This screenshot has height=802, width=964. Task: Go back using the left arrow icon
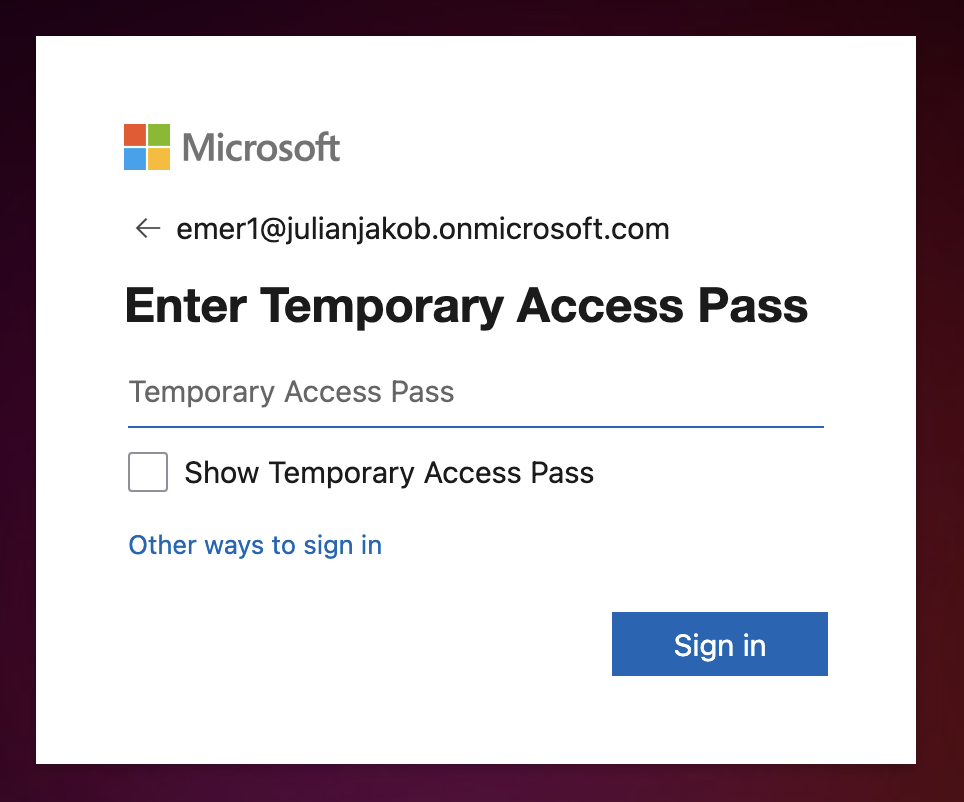point(148,228)
